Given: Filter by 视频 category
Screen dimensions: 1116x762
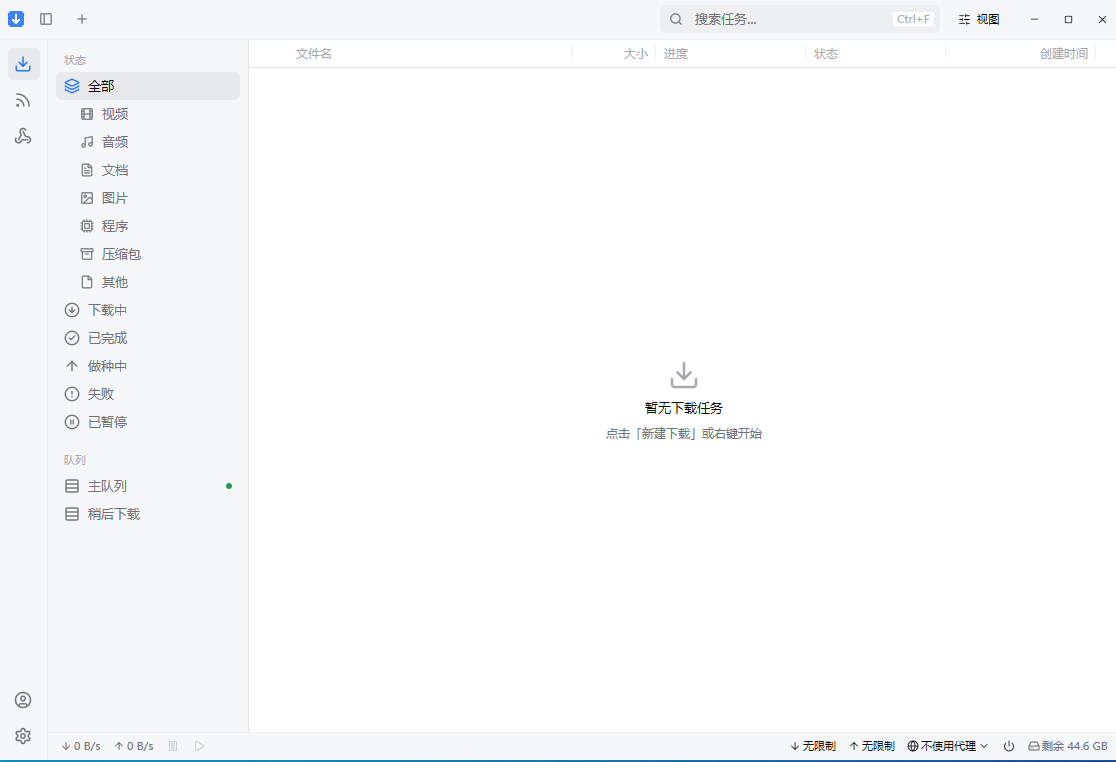Looking at the screenshot, I should 148,114.
